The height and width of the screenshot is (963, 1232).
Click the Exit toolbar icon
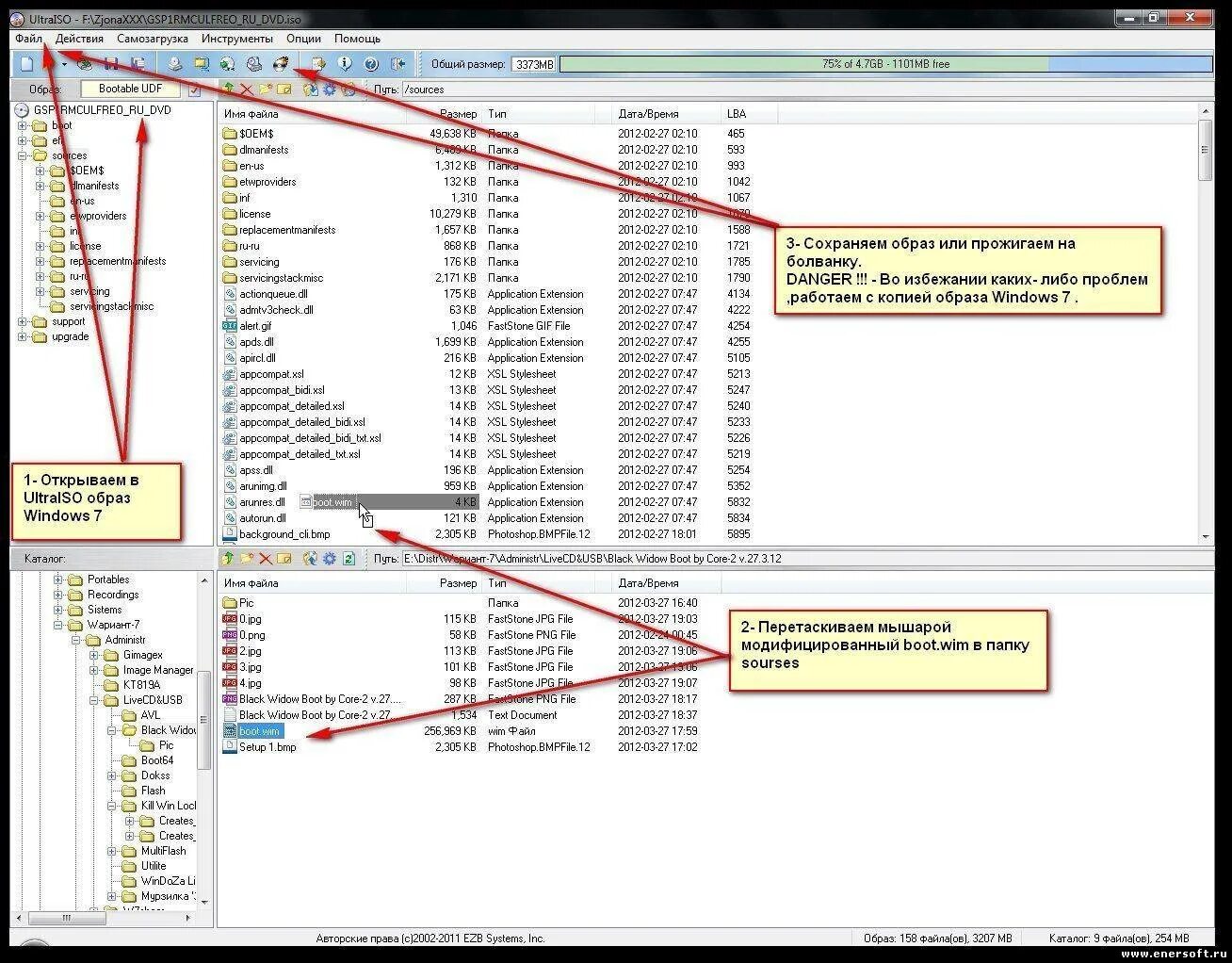[397, 64]
